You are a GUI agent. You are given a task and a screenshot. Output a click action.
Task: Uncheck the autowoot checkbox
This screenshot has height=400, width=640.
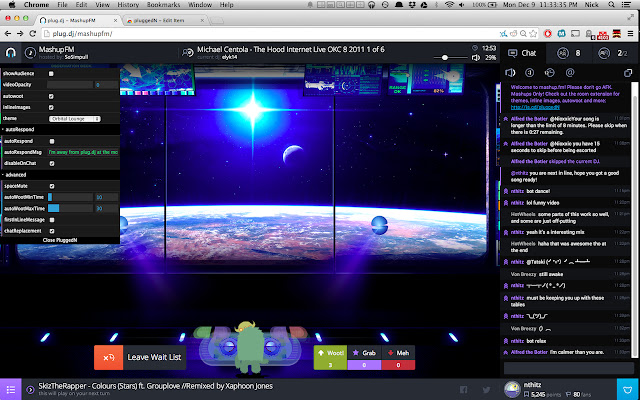(x=52, y=96)
